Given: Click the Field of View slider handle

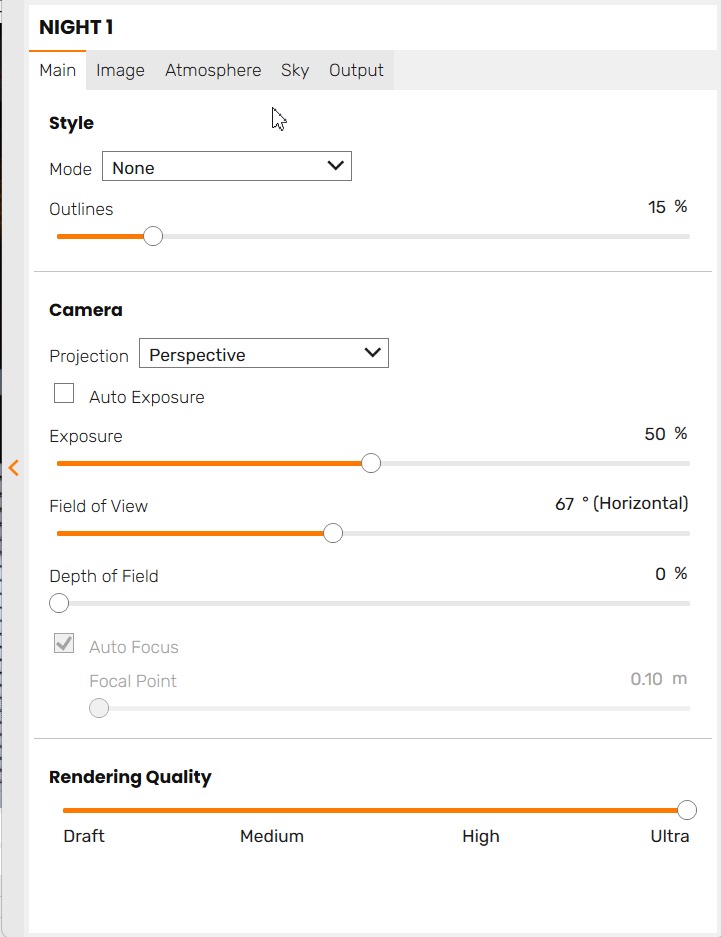Looking at the screenshot, I should click(333, 534).
